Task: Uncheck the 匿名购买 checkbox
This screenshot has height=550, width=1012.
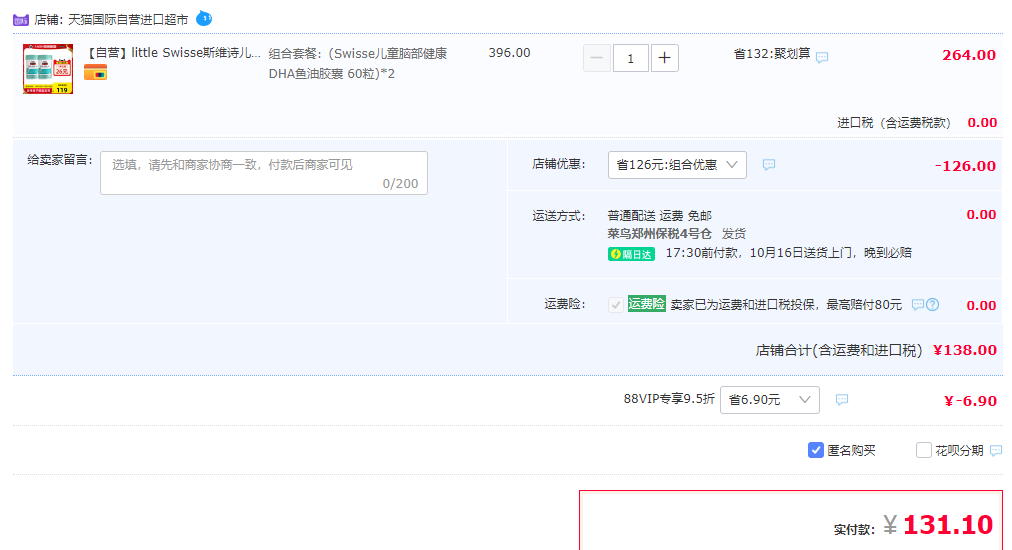Action: click(816, 450)
